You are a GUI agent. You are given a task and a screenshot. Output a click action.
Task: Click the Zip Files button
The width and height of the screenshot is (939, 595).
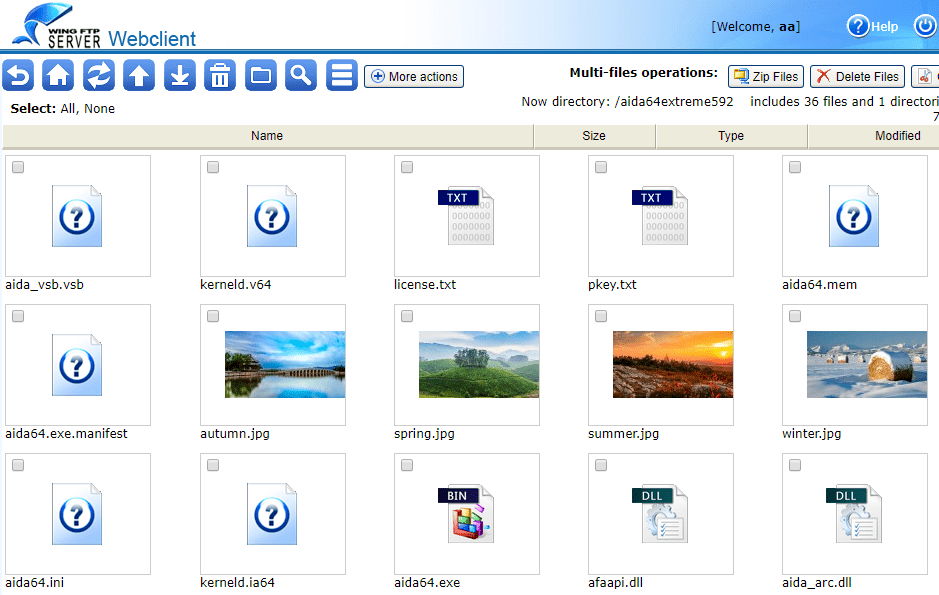click(766, 77)
